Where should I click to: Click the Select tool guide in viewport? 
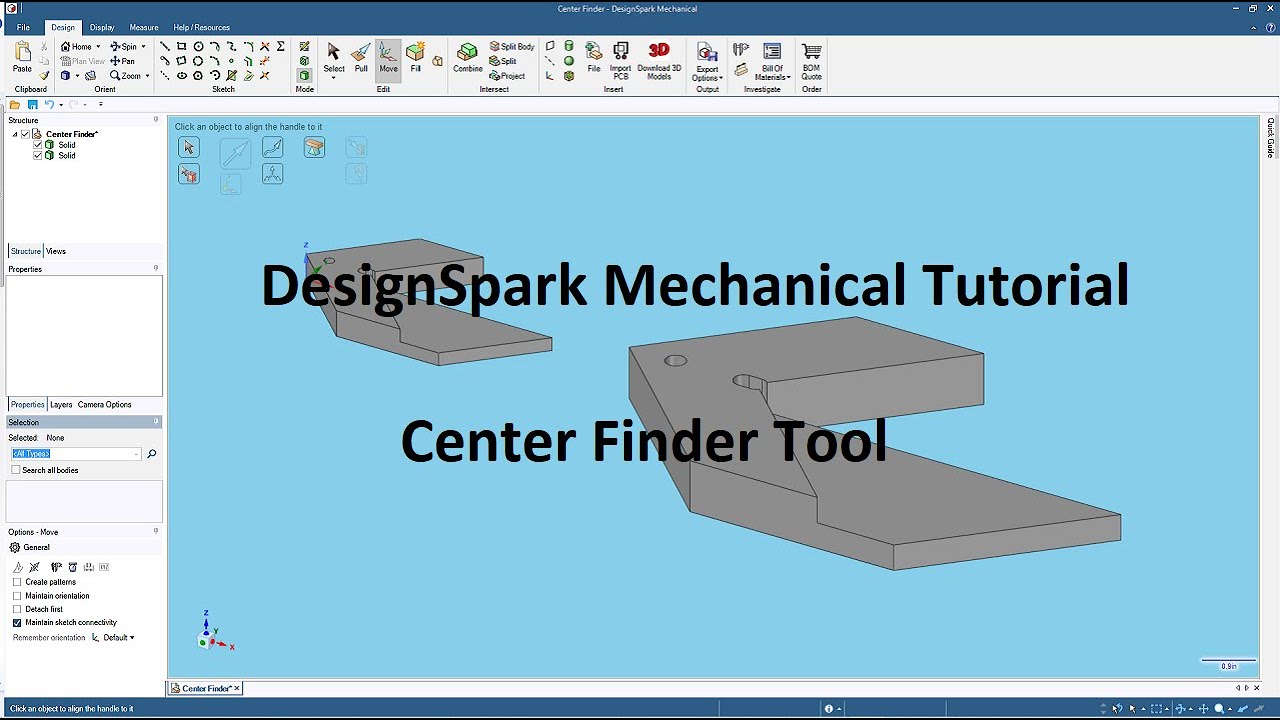click(189, 147)
